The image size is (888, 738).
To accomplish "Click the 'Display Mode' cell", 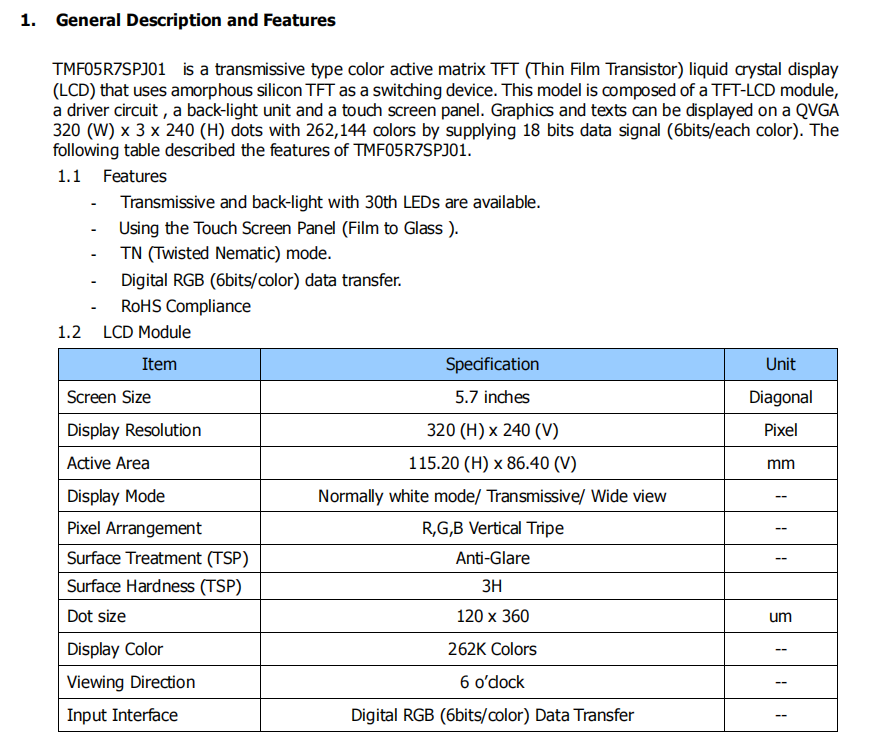I will pos(159,496).
